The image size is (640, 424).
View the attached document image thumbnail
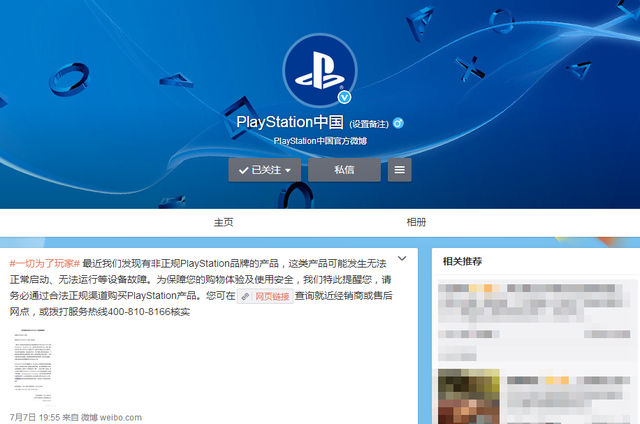pyautogui.click(x=33, y=366)
